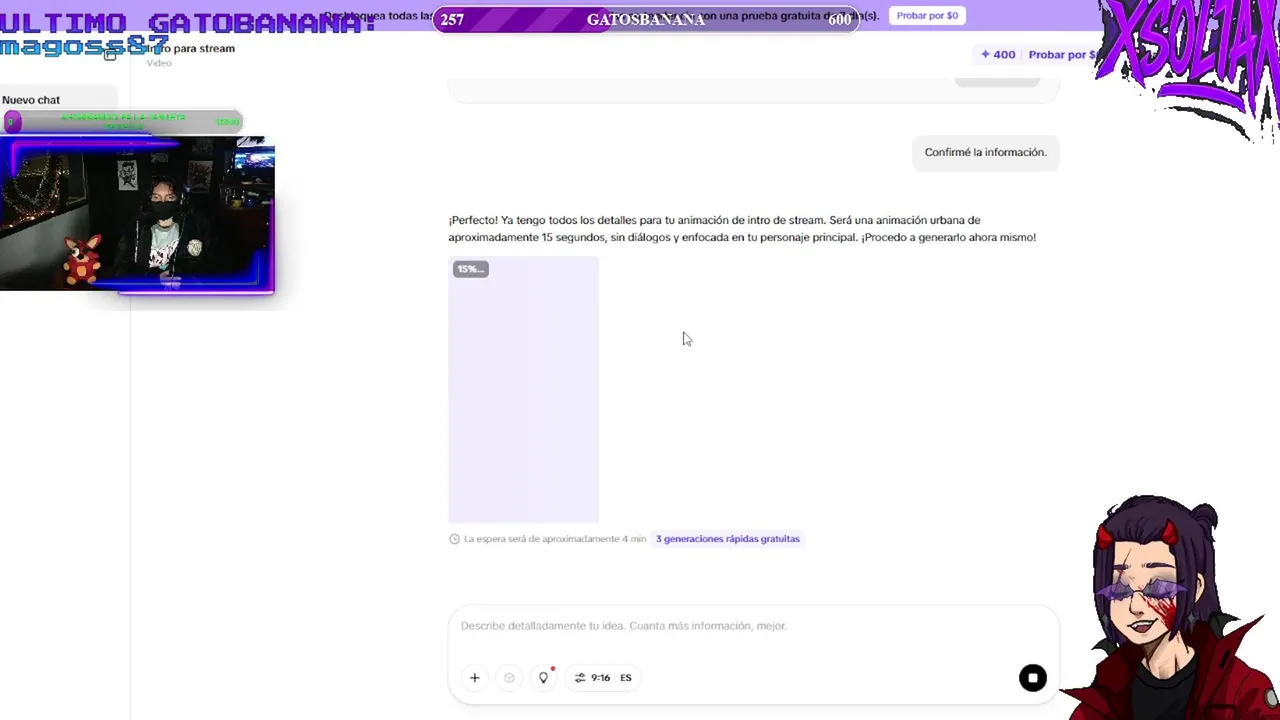Open the 3 generaciones rápidas gratuitas link
This screenshot has height=720, width=1280.
coord(728,539)
